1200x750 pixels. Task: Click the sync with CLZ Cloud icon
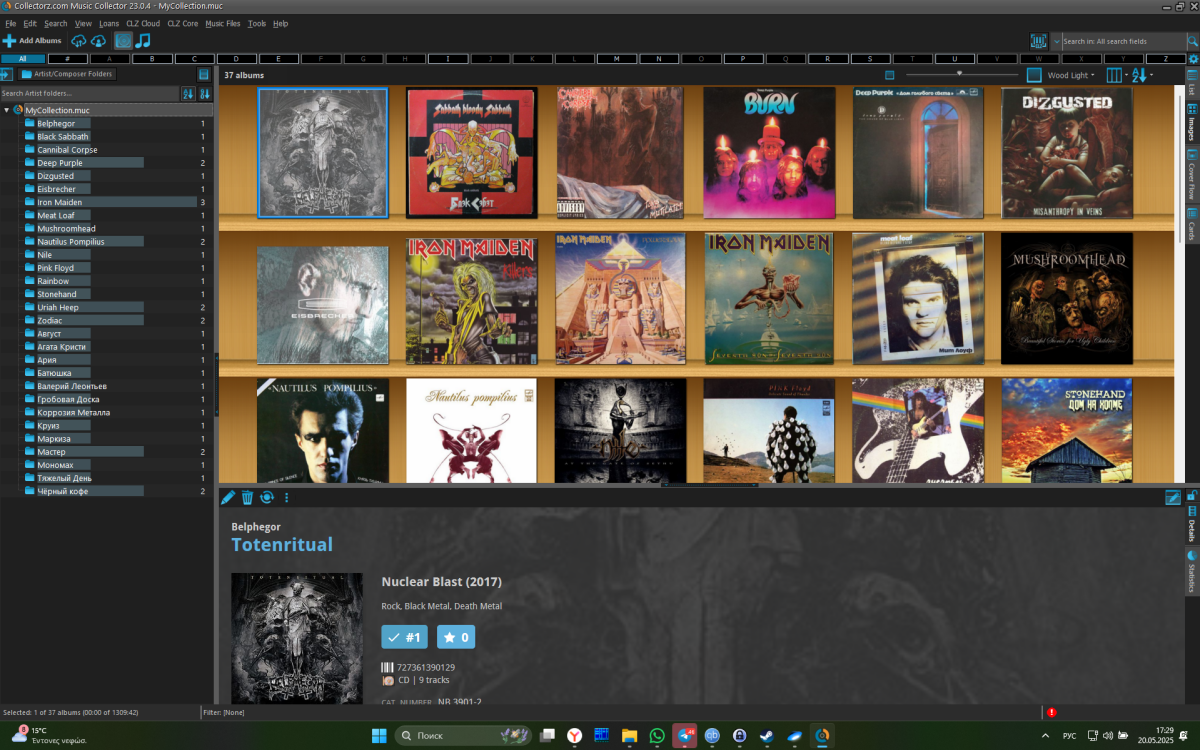click(79, 41)
